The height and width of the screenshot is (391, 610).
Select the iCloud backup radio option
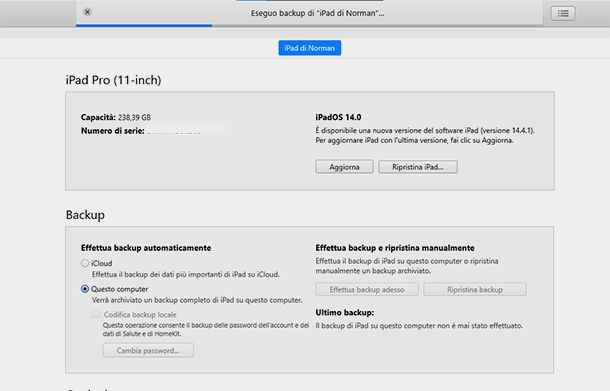85,263
